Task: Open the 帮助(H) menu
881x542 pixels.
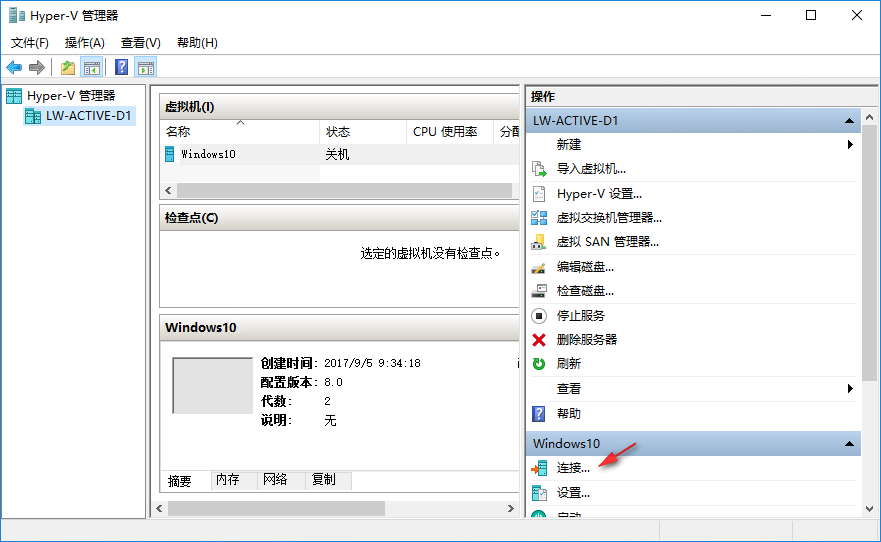Action: (197, 43)
